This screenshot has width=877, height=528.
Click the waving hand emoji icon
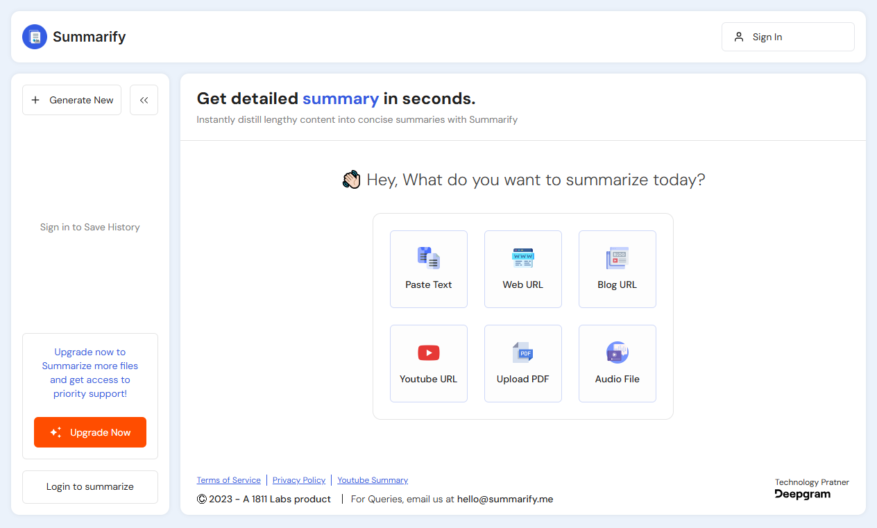(351, 180)
